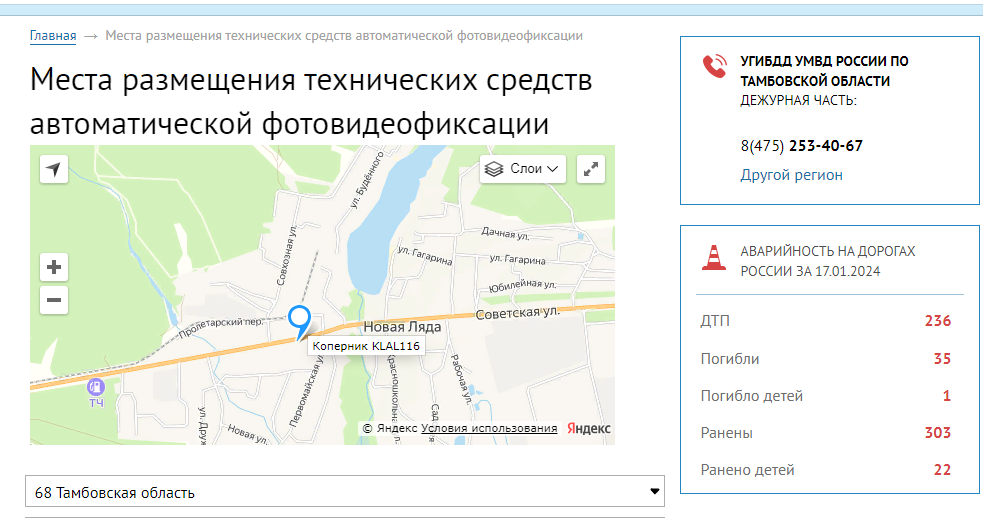Click the map geolocation arrow button
The image size is (983, 518).
click(54, 169)
